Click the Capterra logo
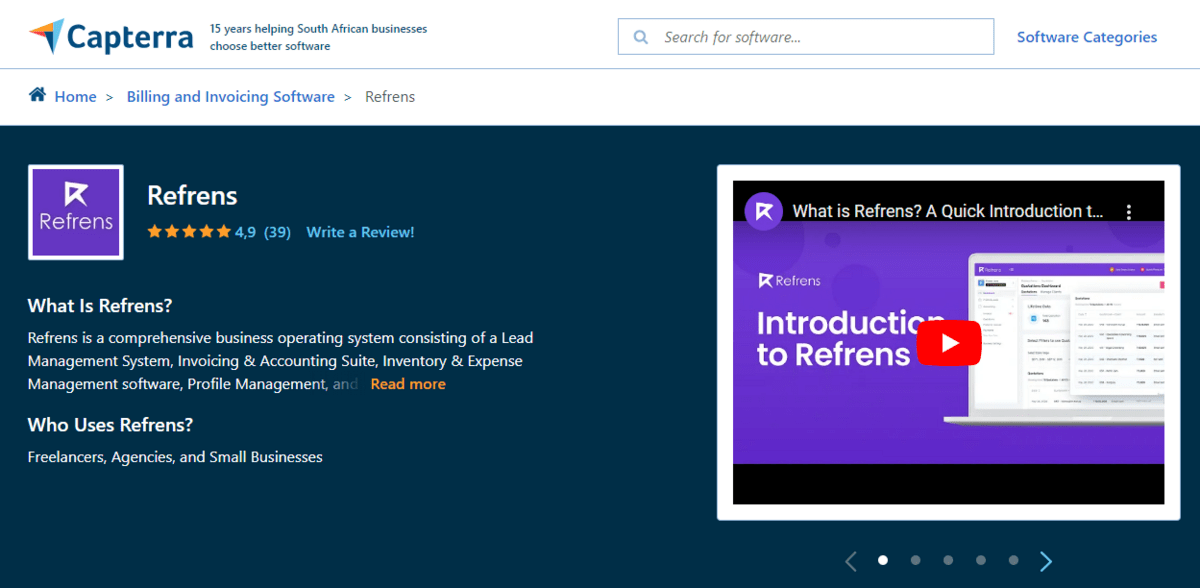This screenshot has height=588, width=1200. pos(110,35)
